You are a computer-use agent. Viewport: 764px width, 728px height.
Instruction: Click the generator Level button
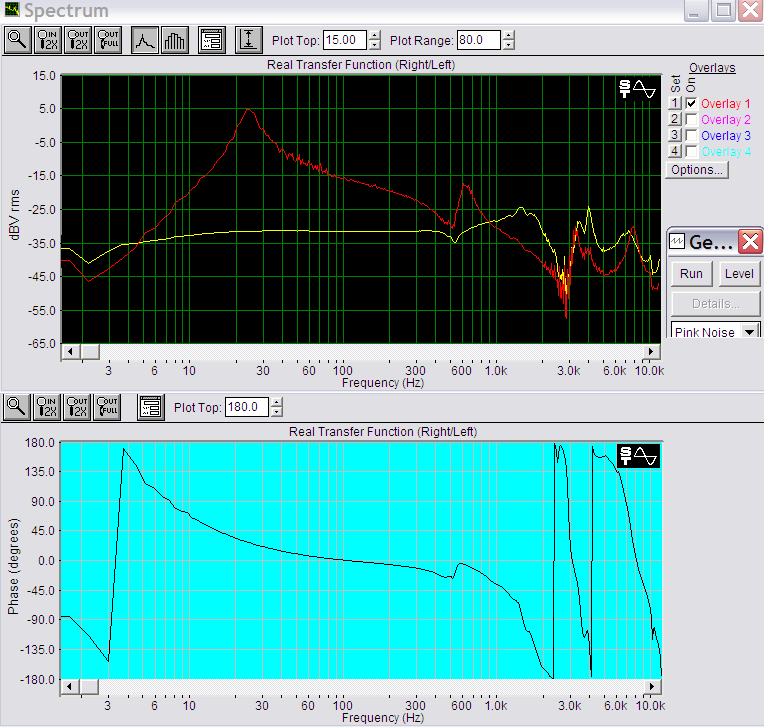point(739,274)
